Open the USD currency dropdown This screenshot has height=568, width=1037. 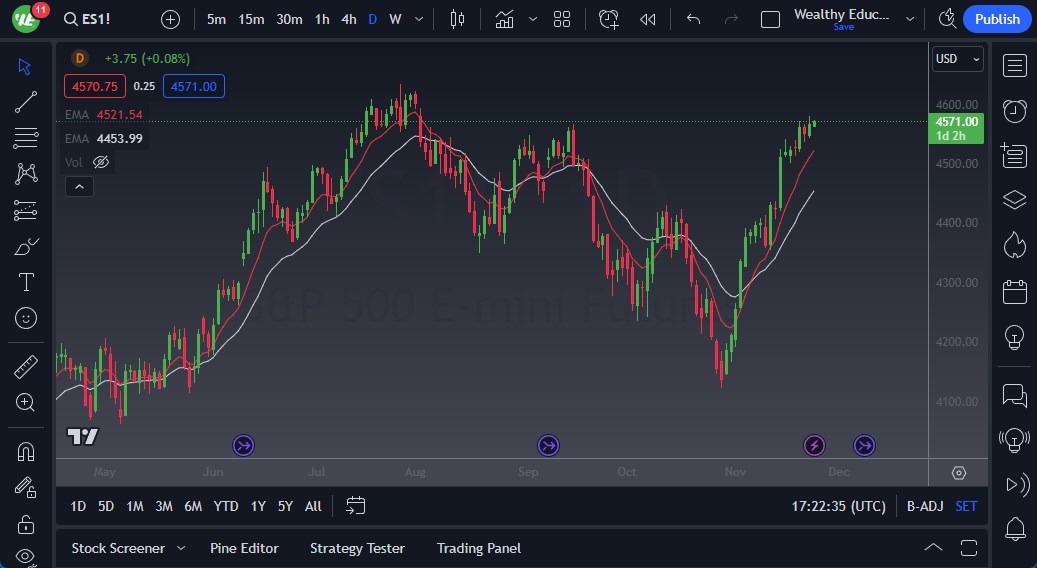click(957, 59)
